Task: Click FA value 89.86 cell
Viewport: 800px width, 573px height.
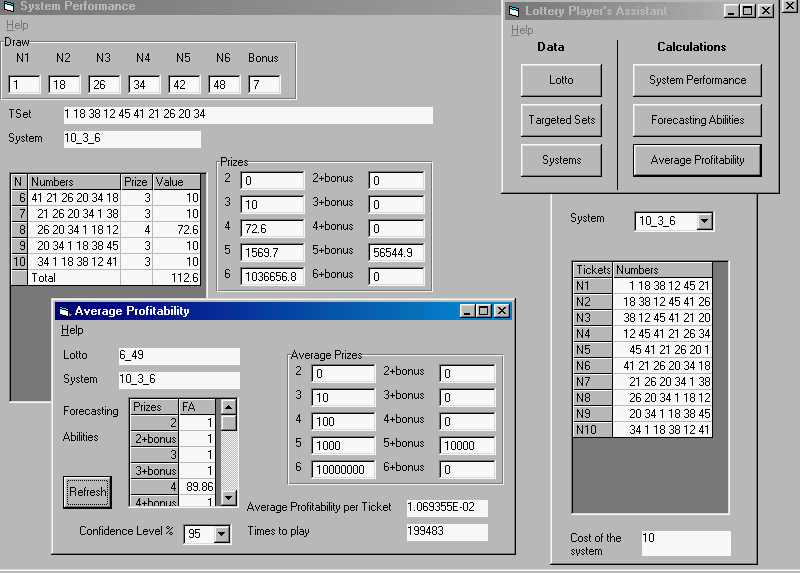Action: pyautogui.click(x=197, y=487)
